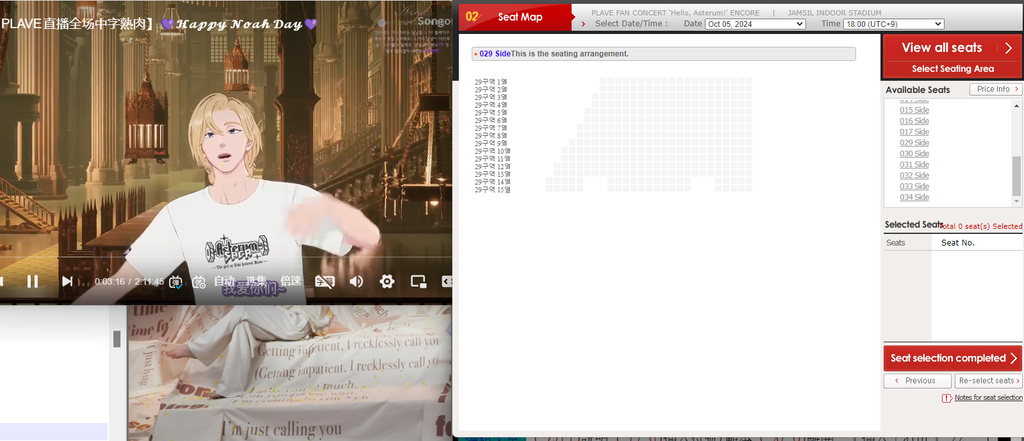This screenshot has width=1024, height=441.
Task: Click Available Seats list scrollbar thumb
Action: click(1017, 176)
